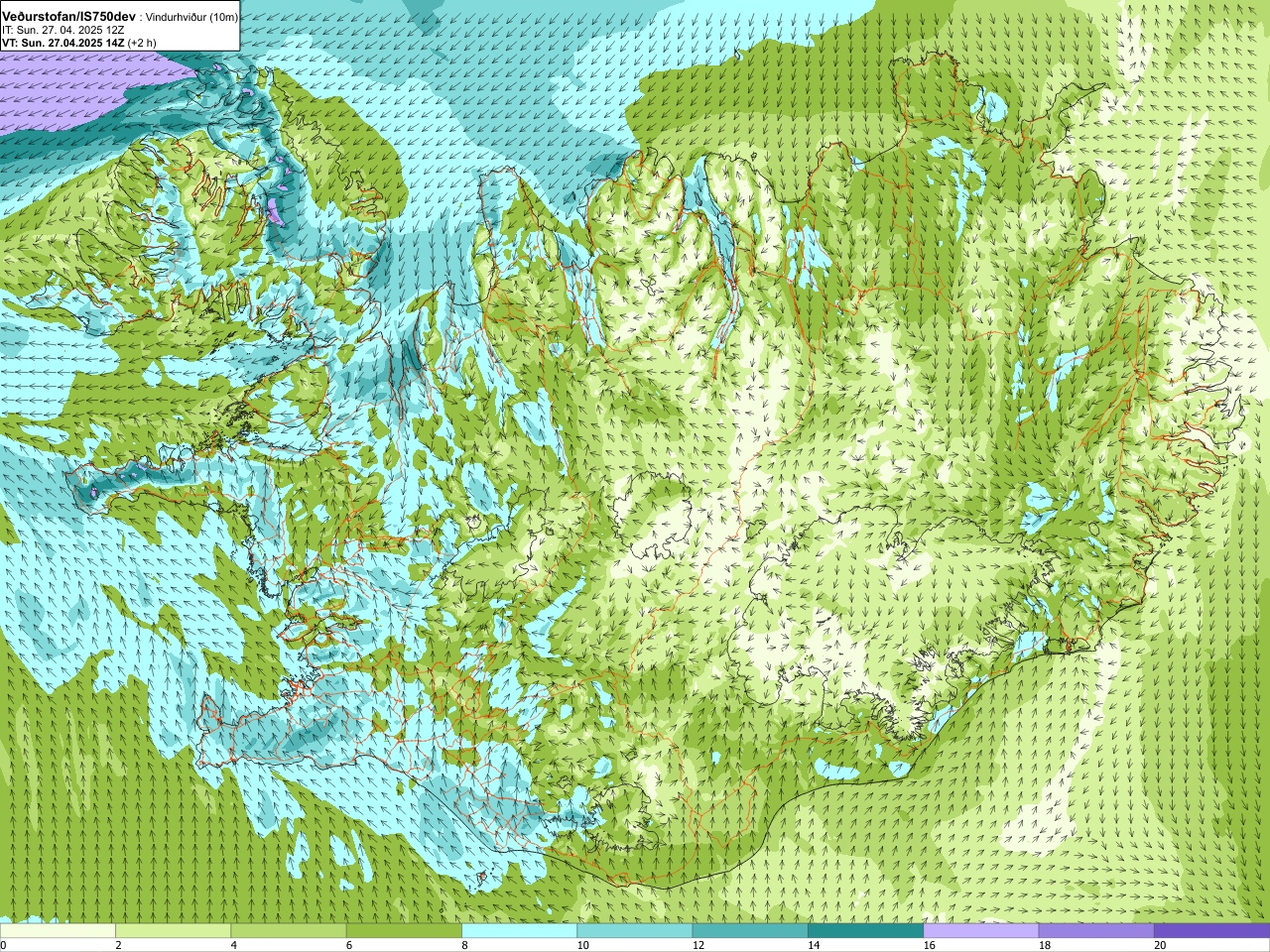This screenshot has height=952, width=1270.
Task: Click the legend scale label "18"
Action: tap(1045, 945)
